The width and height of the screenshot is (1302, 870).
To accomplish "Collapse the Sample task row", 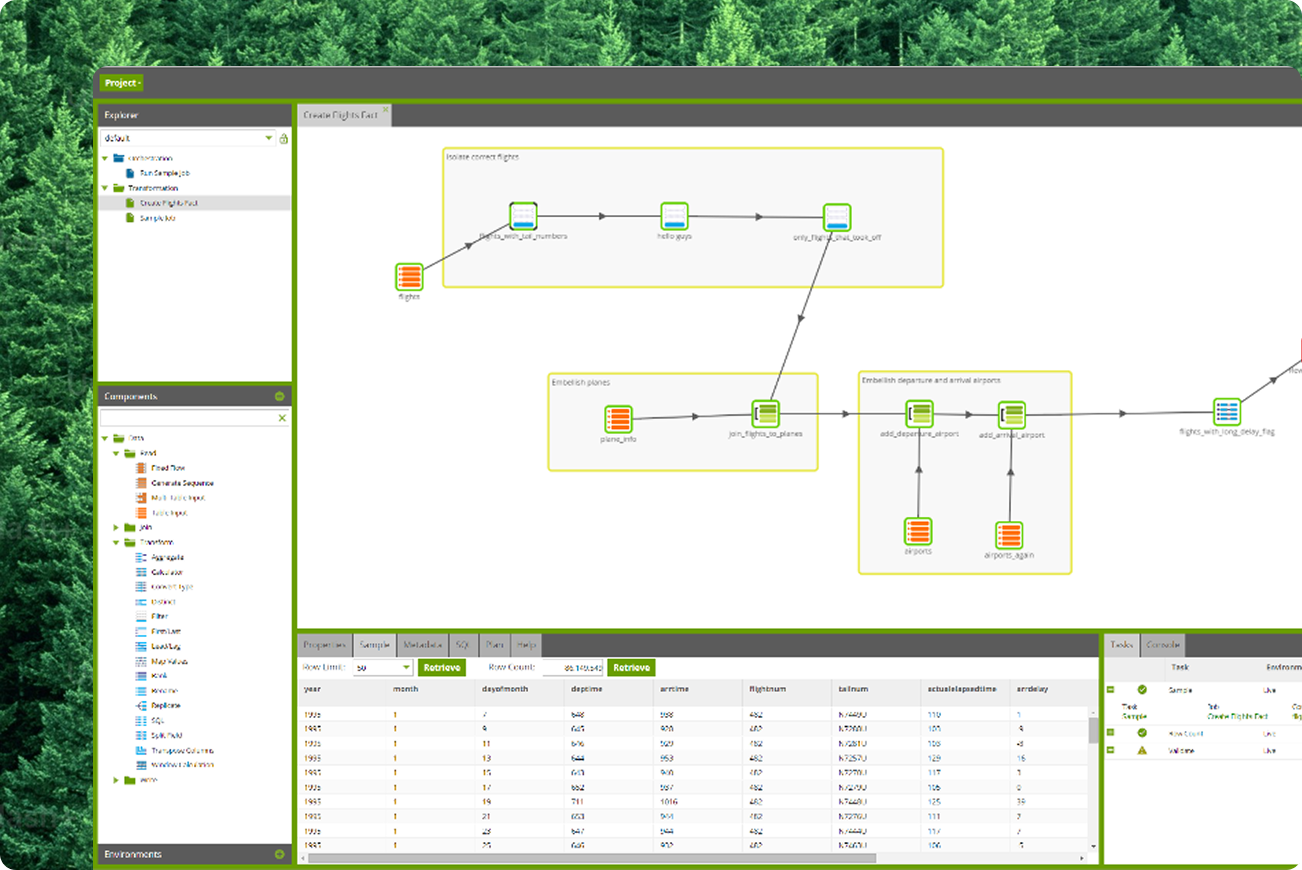I will 1111,690.
